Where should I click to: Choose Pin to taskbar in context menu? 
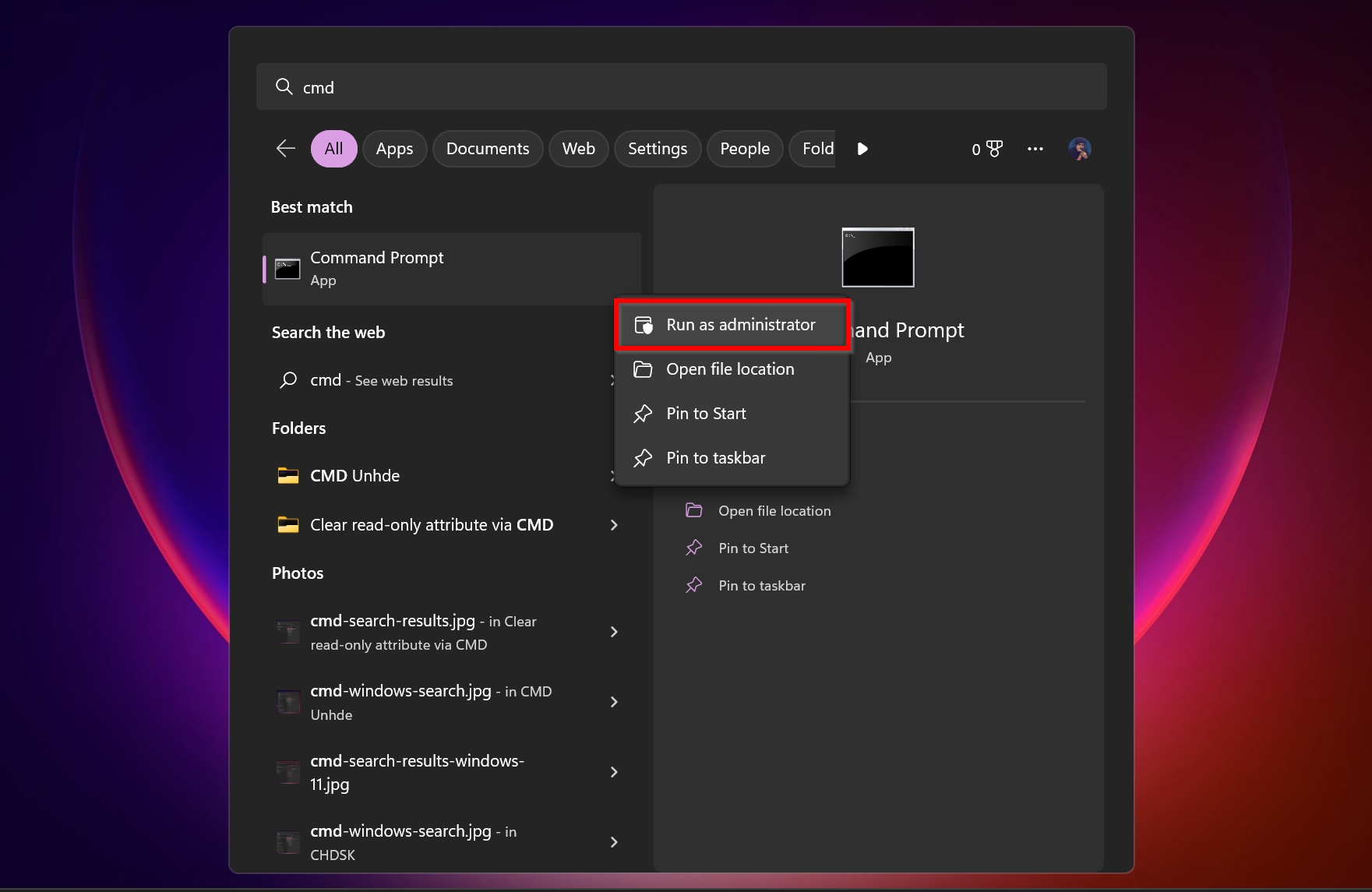pyautogui.click(x=732, y=457)
